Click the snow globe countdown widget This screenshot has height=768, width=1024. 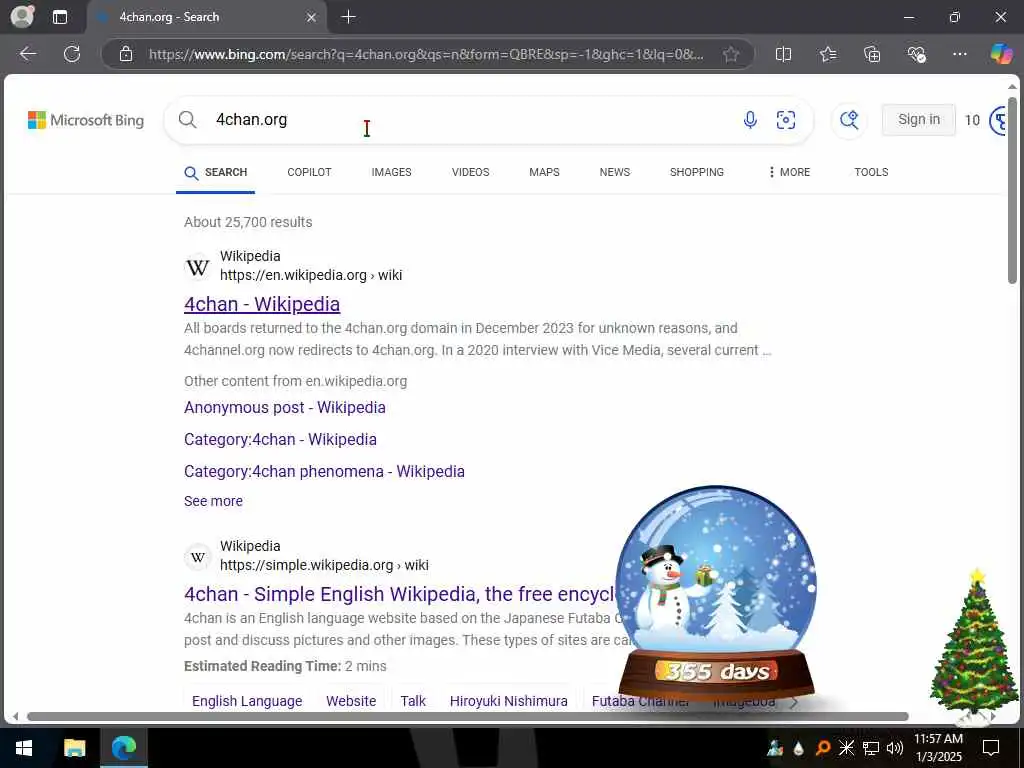(x=716, y=594)
